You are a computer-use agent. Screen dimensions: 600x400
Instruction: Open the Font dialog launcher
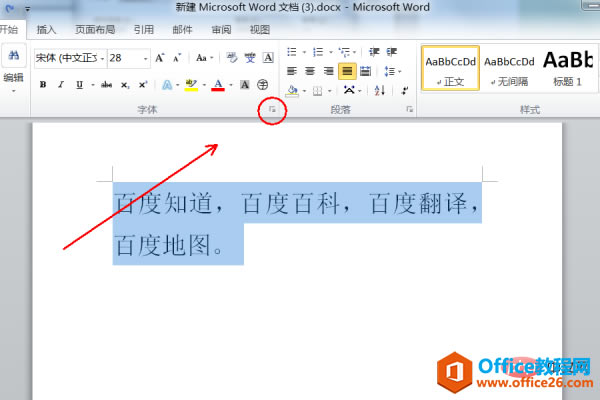[272, 109]
